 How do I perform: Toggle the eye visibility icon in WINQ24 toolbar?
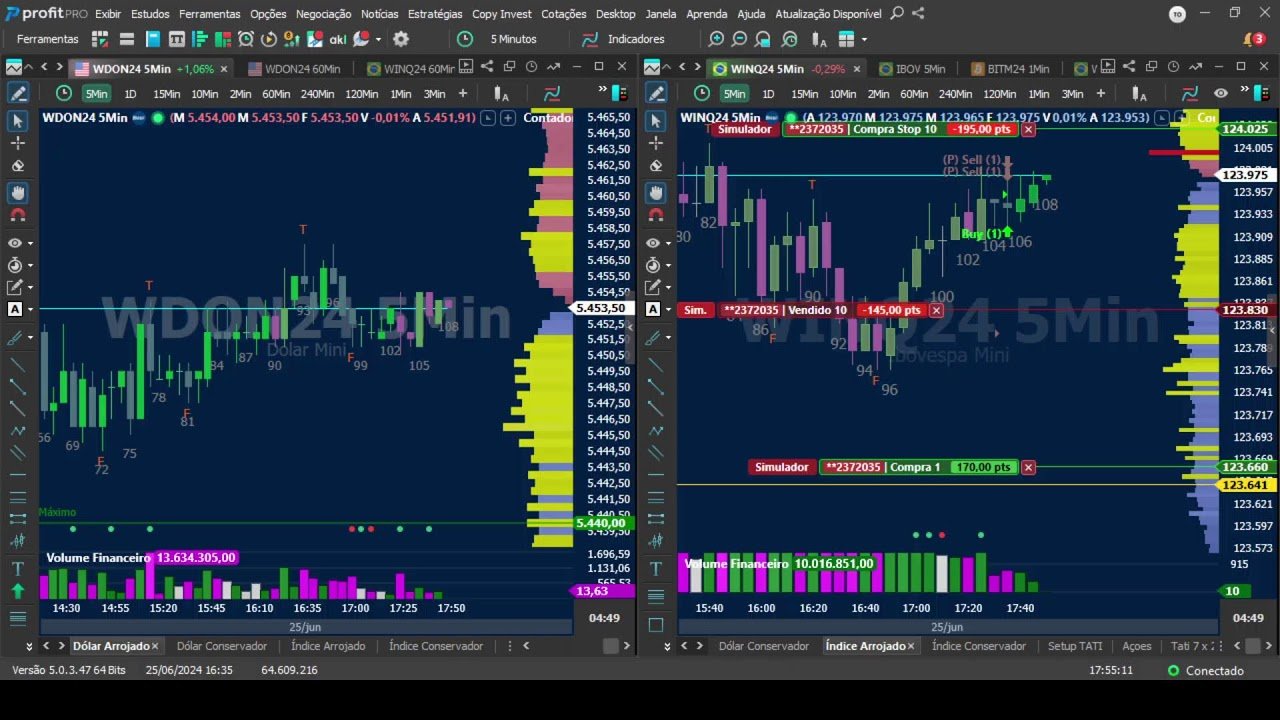1221,93
